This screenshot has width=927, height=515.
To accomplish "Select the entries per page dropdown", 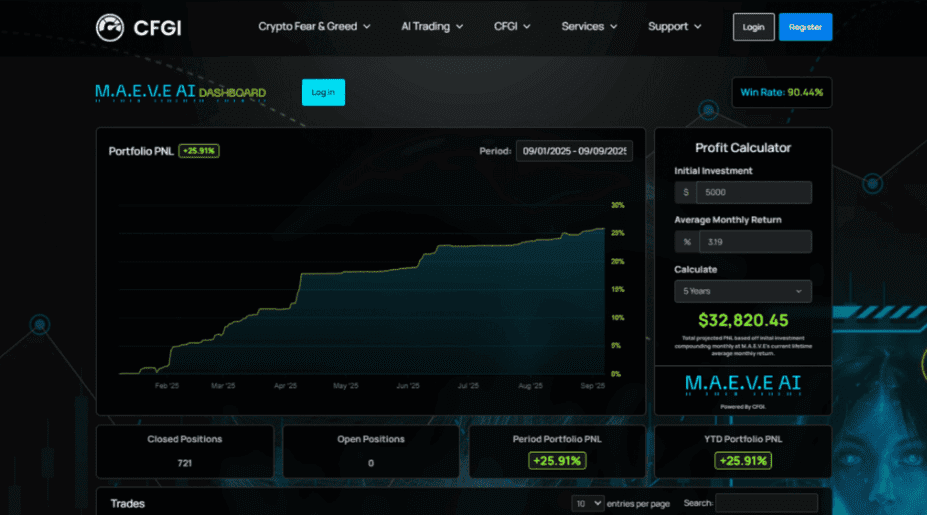I will pos(587,503).
